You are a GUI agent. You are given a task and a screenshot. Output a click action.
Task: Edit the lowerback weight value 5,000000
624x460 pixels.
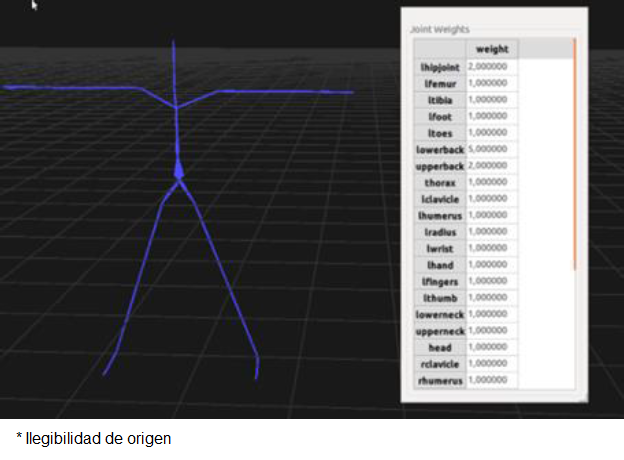pyautogui.click(x=492, y=149)
